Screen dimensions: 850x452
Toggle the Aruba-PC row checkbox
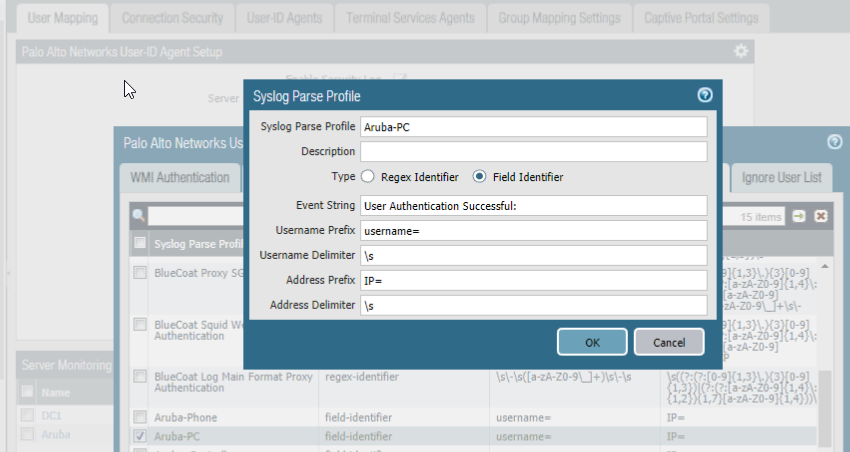(x=140, y=436)
